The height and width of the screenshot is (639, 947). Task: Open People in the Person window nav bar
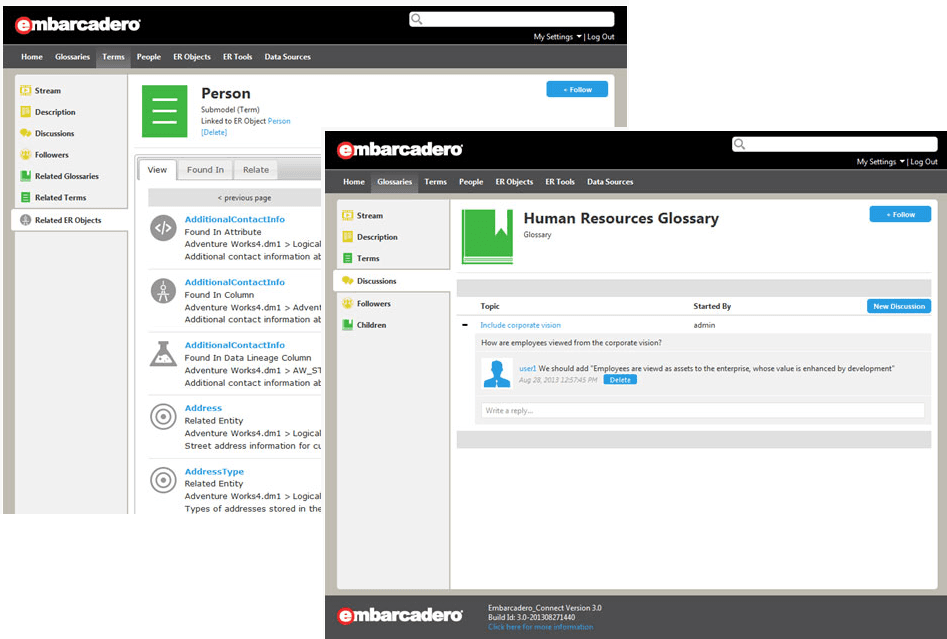pos(149,57)
